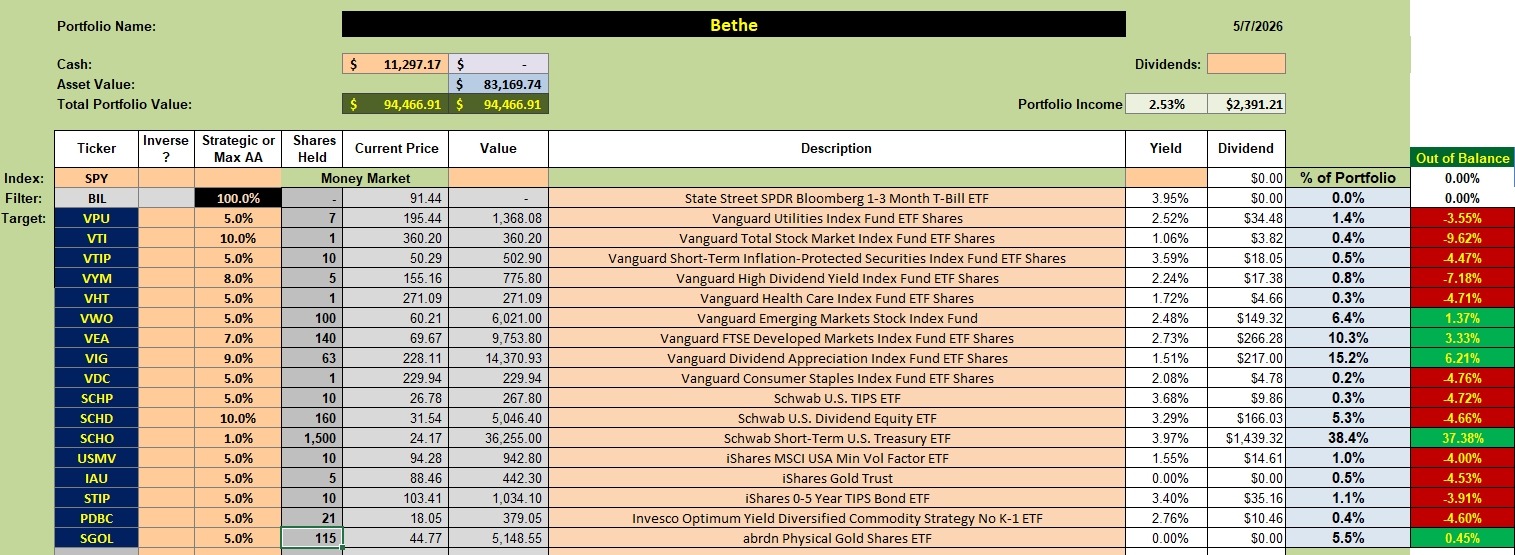Click the Shares Held column header
This screenshot has height=555, width=1515.
(311, 148)
